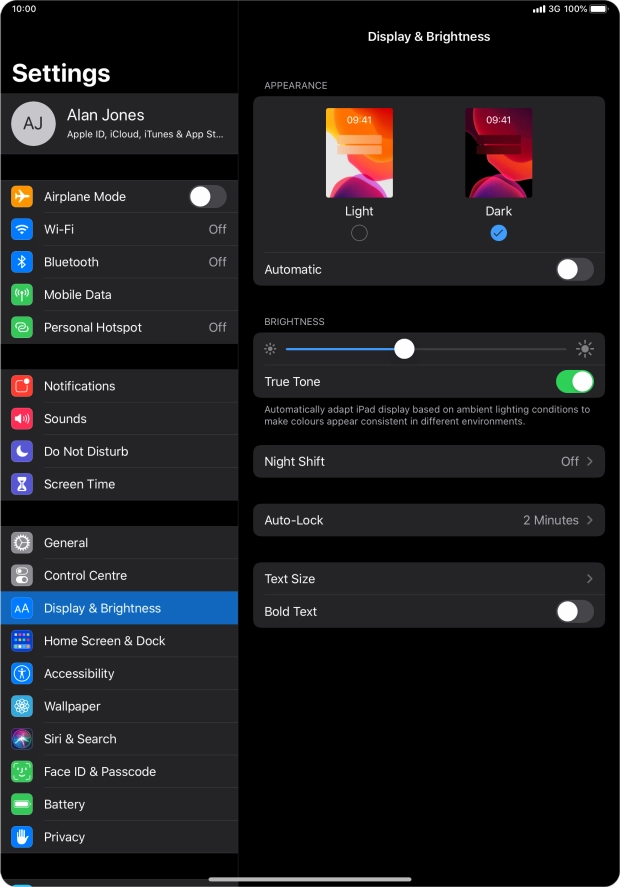Image resolution: width=620 pixels, height=887 pixels.
Task: Select the Light appearance radio button
Action: point(359,233)
